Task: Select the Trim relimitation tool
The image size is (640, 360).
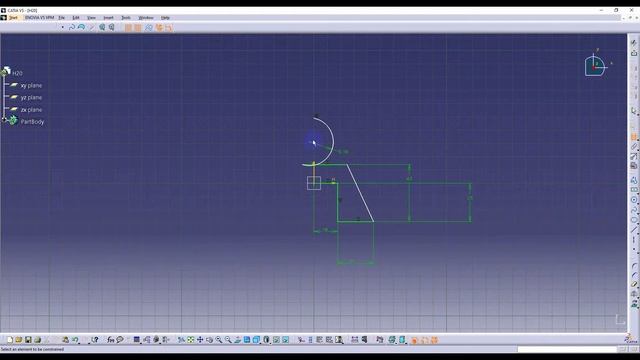Action: [x=634, y=284]
